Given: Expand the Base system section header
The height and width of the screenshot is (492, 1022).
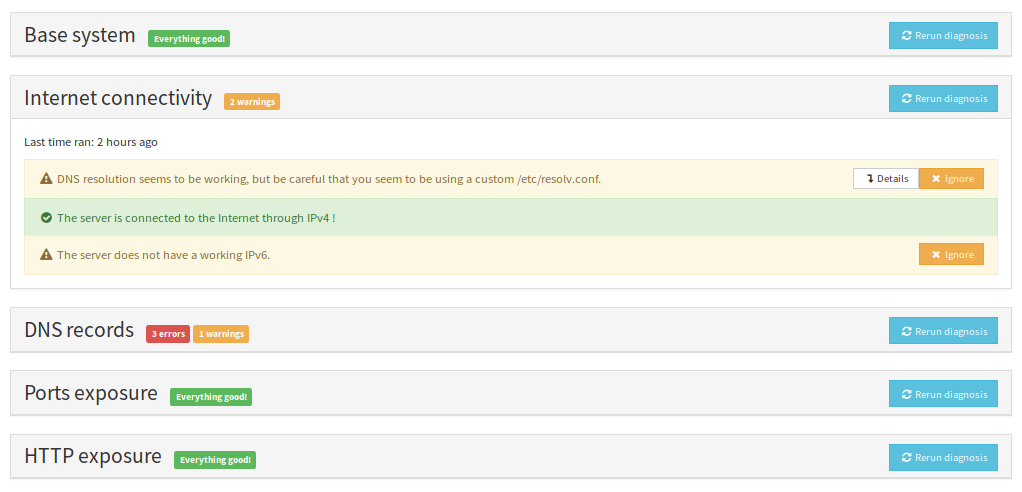Looking at the screenshot, I should click(x=80, y=36).
